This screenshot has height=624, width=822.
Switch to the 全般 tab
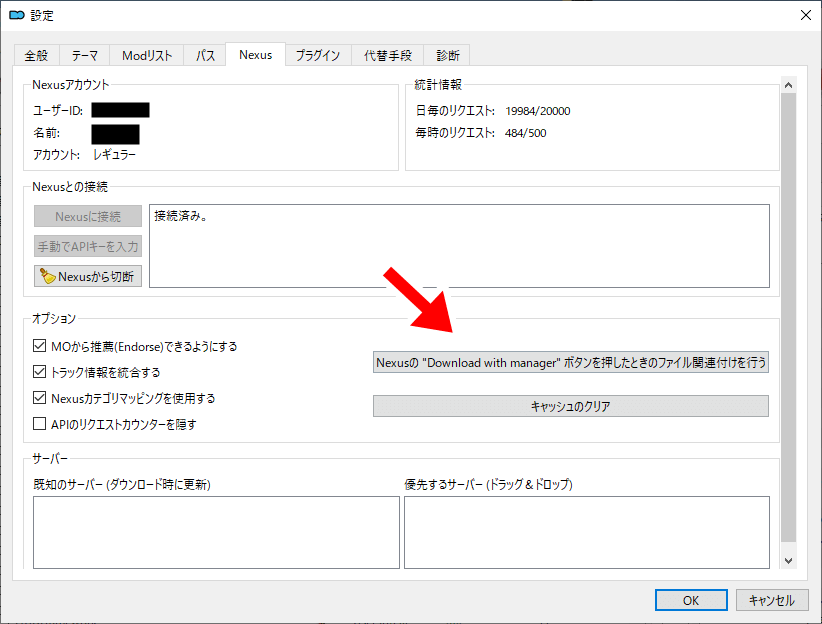click(36, 56)
